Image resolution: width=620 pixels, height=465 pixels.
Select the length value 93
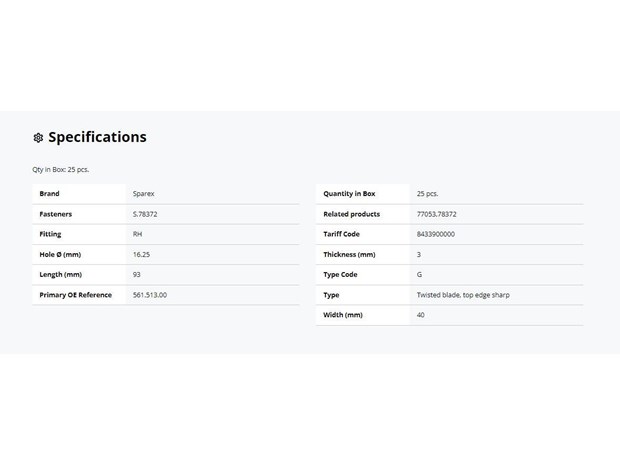coord(136,274)
